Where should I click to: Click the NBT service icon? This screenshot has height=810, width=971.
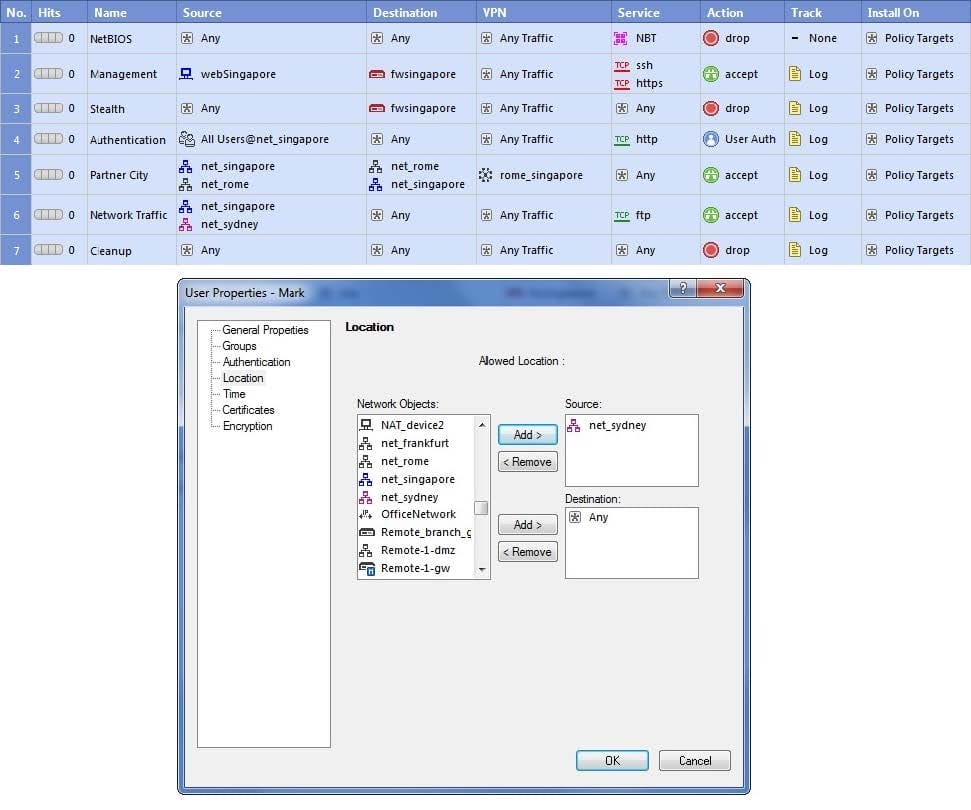tap(621, 38)
